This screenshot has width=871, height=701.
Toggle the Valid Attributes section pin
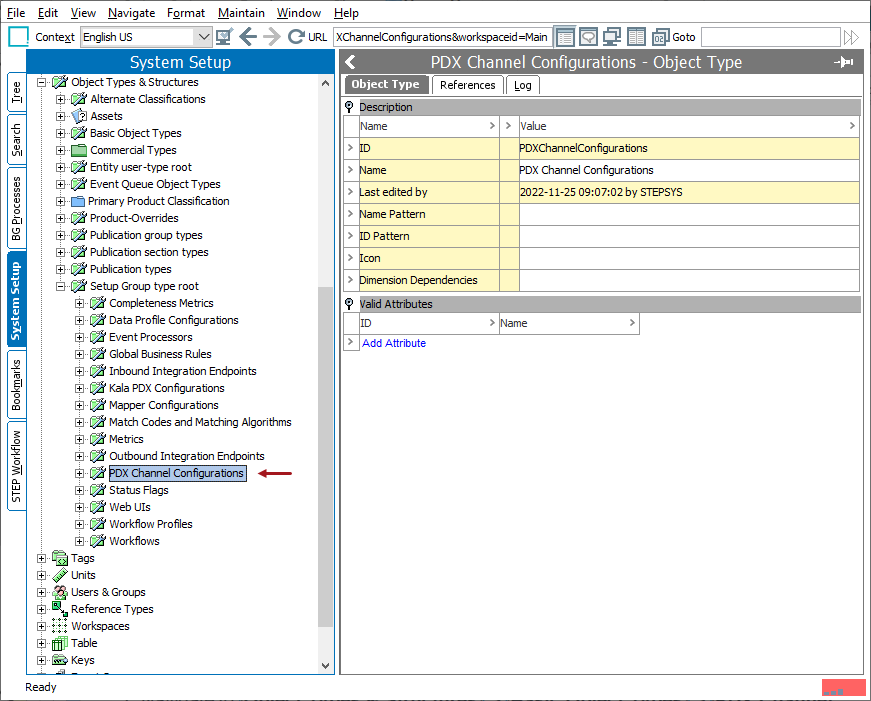pyautogui.click(x=349, y=304)
